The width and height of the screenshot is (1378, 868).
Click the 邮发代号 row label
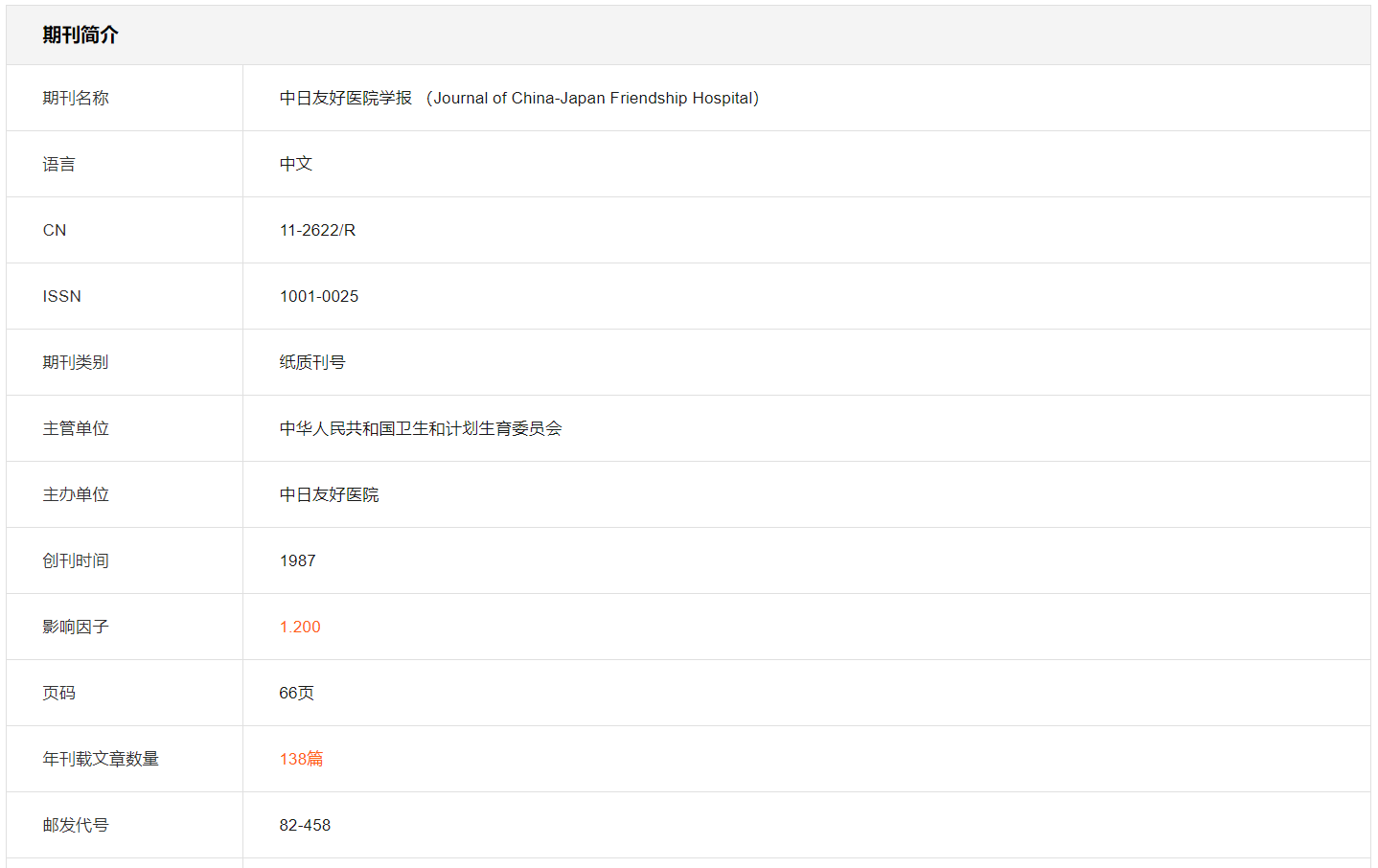(76, 825)
